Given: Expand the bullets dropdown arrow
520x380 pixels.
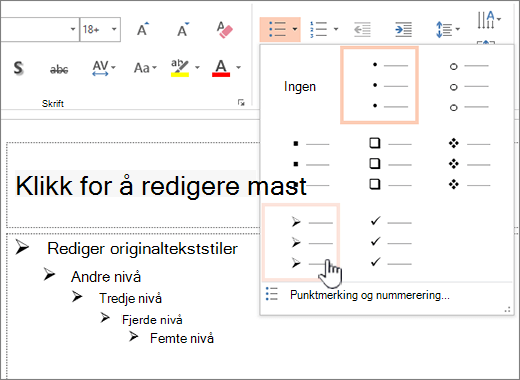Looking at the screenshot, I should [x=295, y=29].
